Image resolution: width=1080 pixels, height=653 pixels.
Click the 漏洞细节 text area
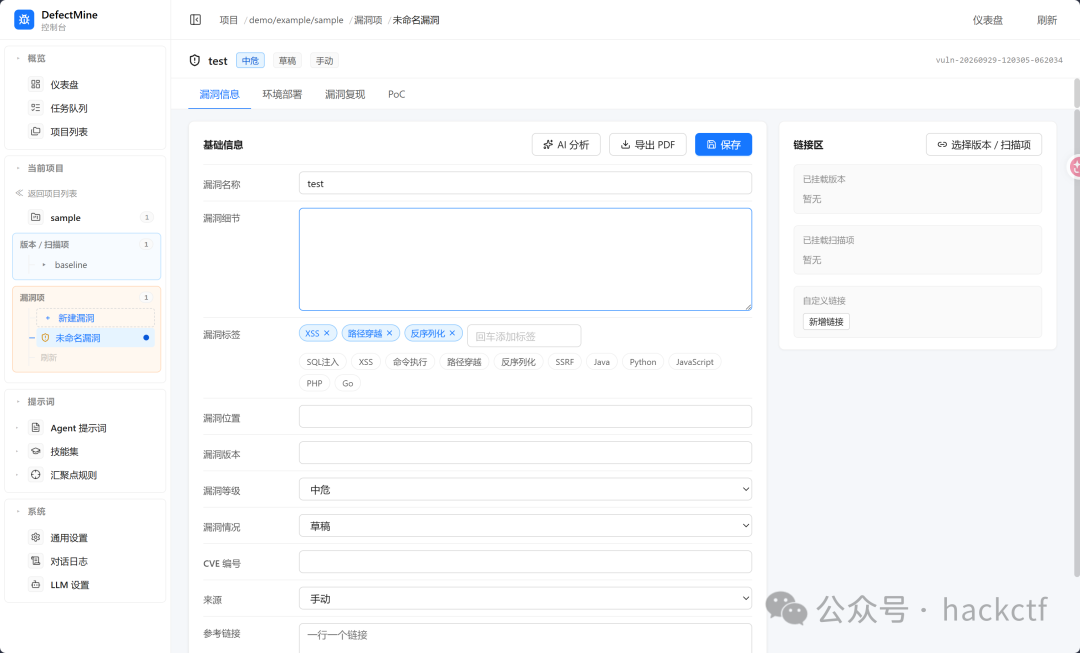525,260
